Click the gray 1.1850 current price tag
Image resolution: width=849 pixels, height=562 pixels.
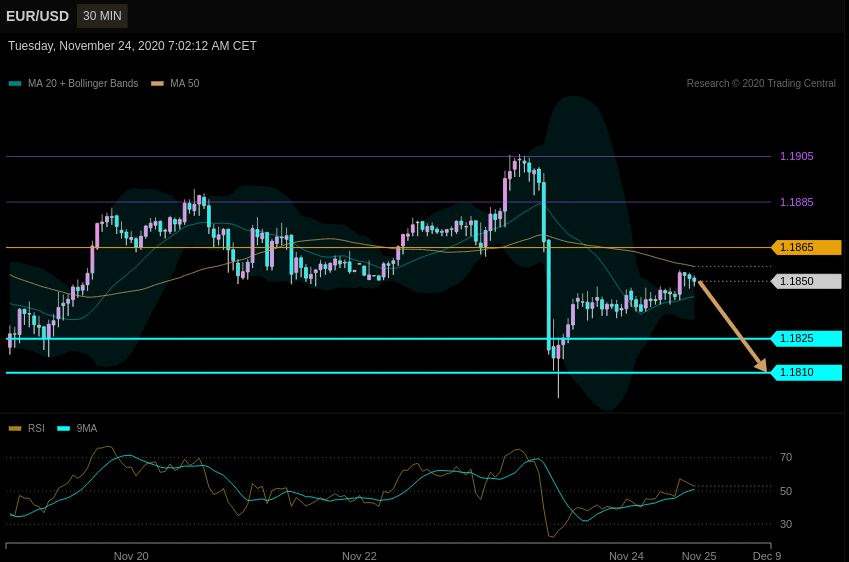tap(807, 281)
